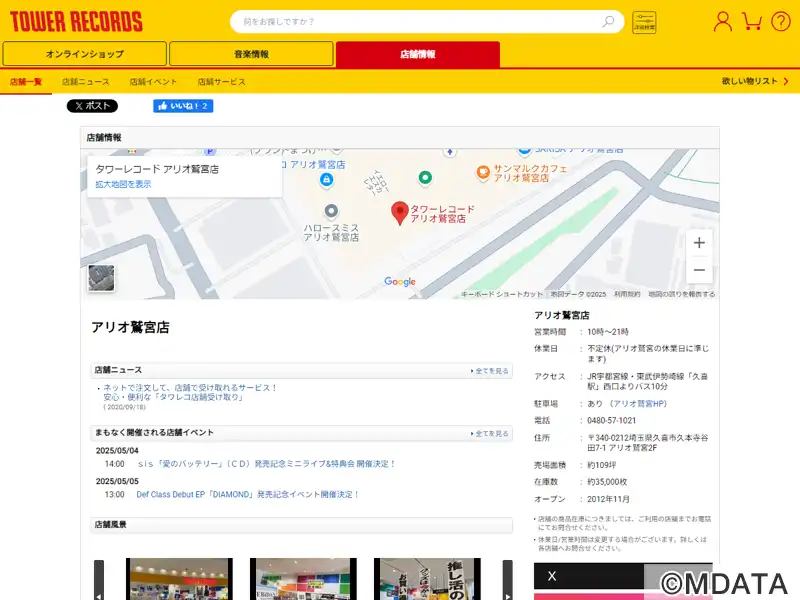Click the 拡大地図を表示 link
The image size is (800, 600).
point(123,184)
